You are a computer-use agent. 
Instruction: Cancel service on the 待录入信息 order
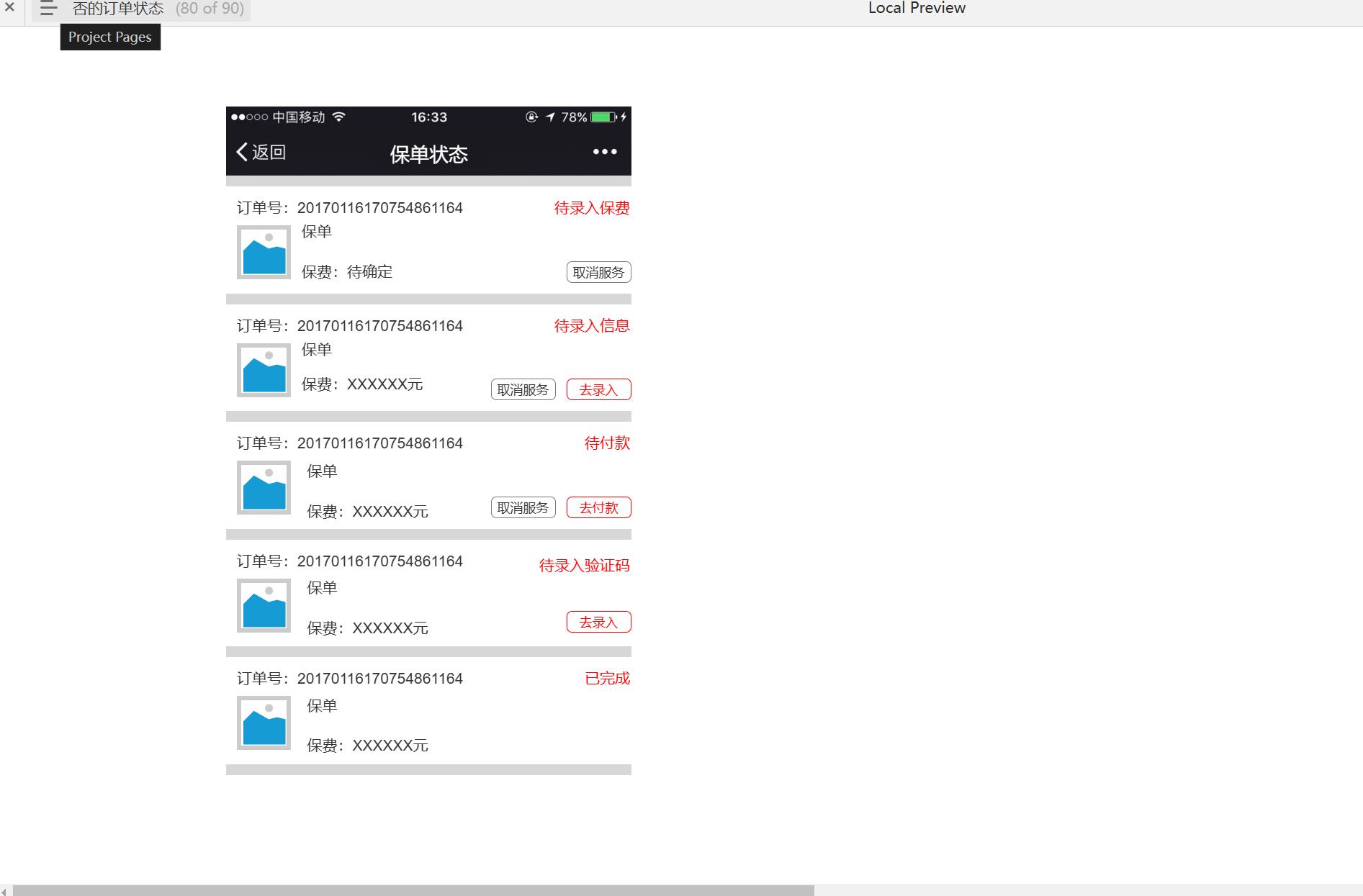pyautogui.click(x=523, y=389)
